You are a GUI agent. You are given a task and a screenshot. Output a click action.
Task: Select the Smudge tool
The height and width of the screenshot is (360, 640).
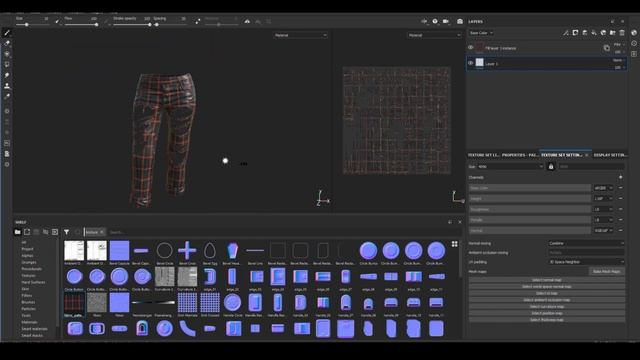[x=7, y=75]
